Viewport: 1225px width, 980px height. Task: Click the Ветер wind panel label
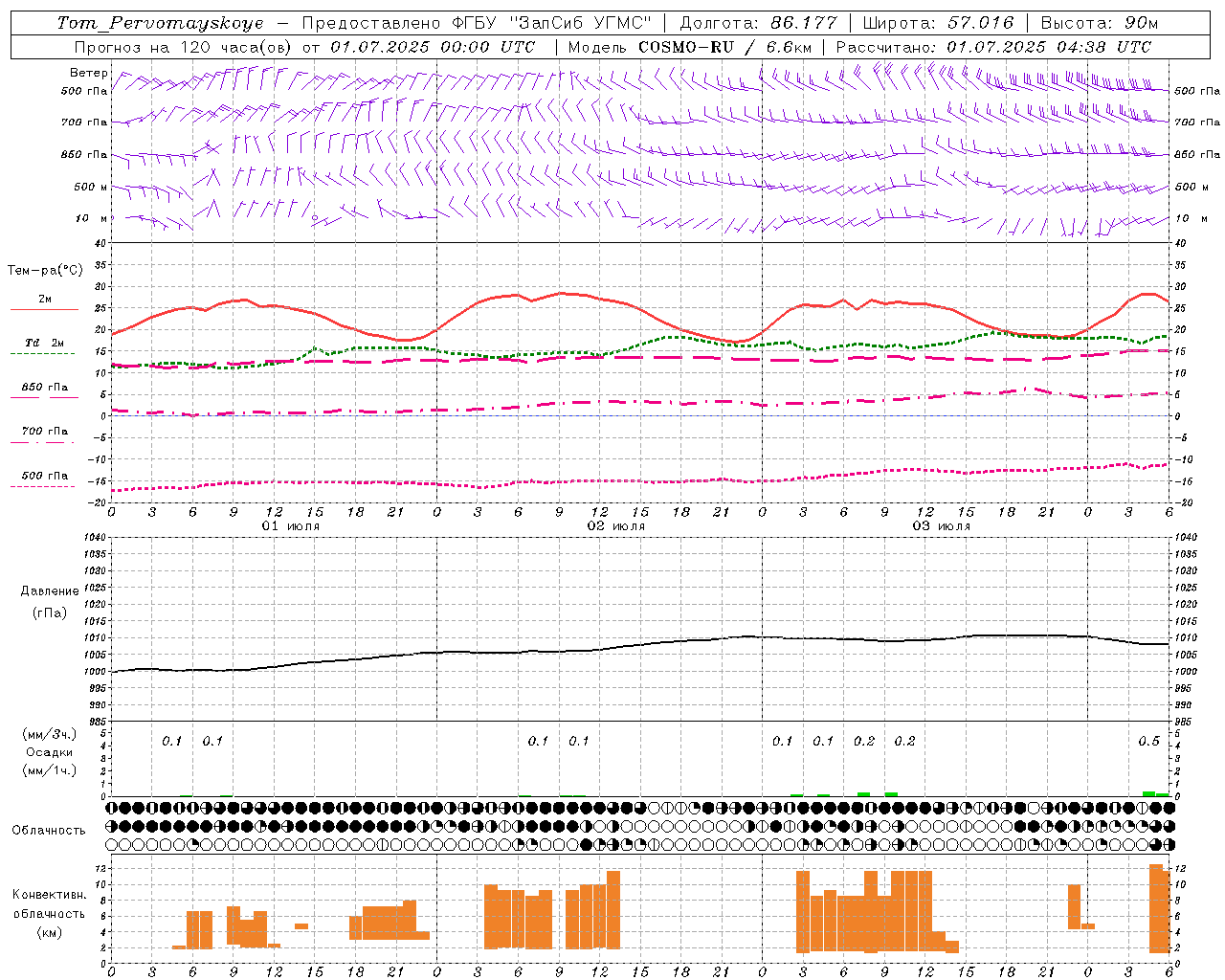click(x=89, y=73)
